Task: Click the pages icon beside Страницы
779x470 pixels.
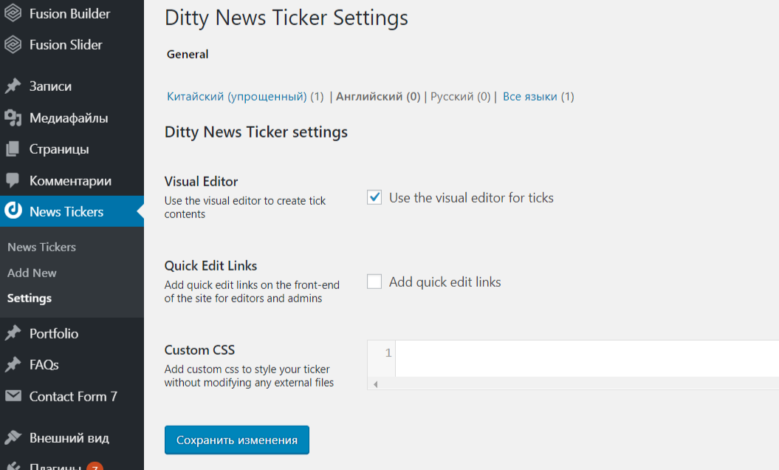Action: pos(13,149)
